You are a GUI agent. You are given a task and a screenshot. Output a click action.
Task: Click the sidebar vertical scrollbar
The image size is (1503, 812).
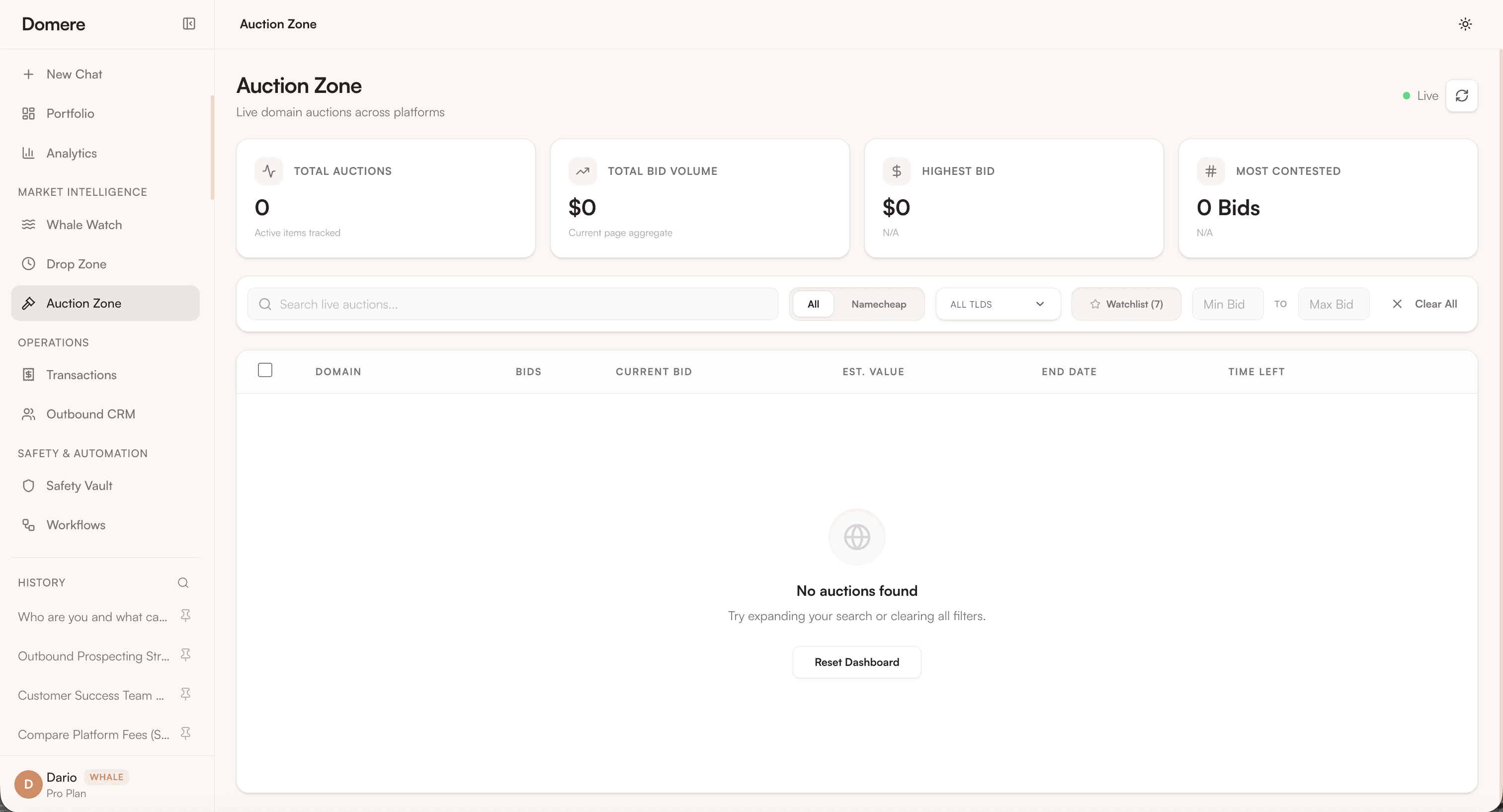click(212, 148)
